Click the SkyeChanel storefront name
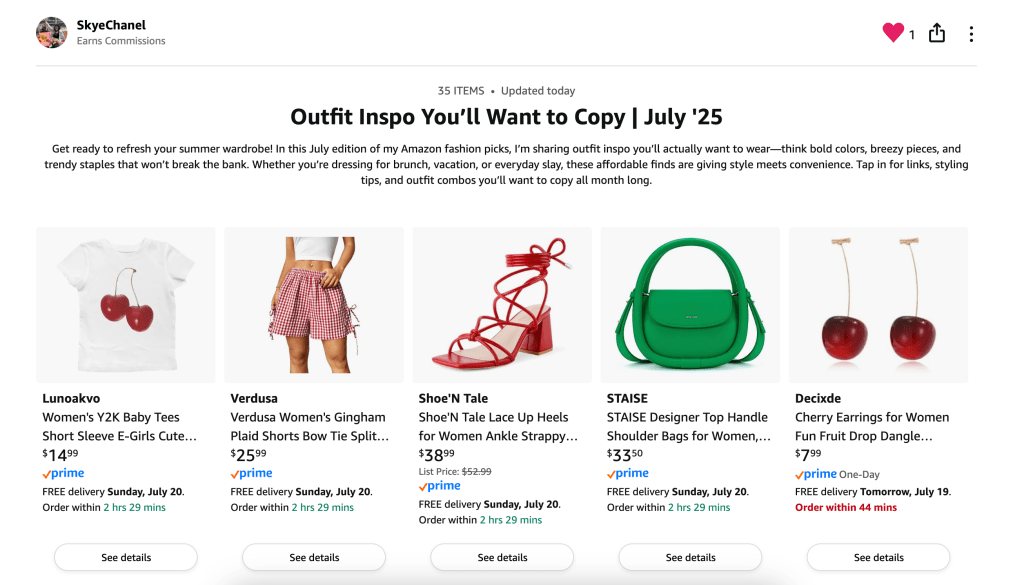The height and width of the screenshot is (585, 1024). [111, 25]
